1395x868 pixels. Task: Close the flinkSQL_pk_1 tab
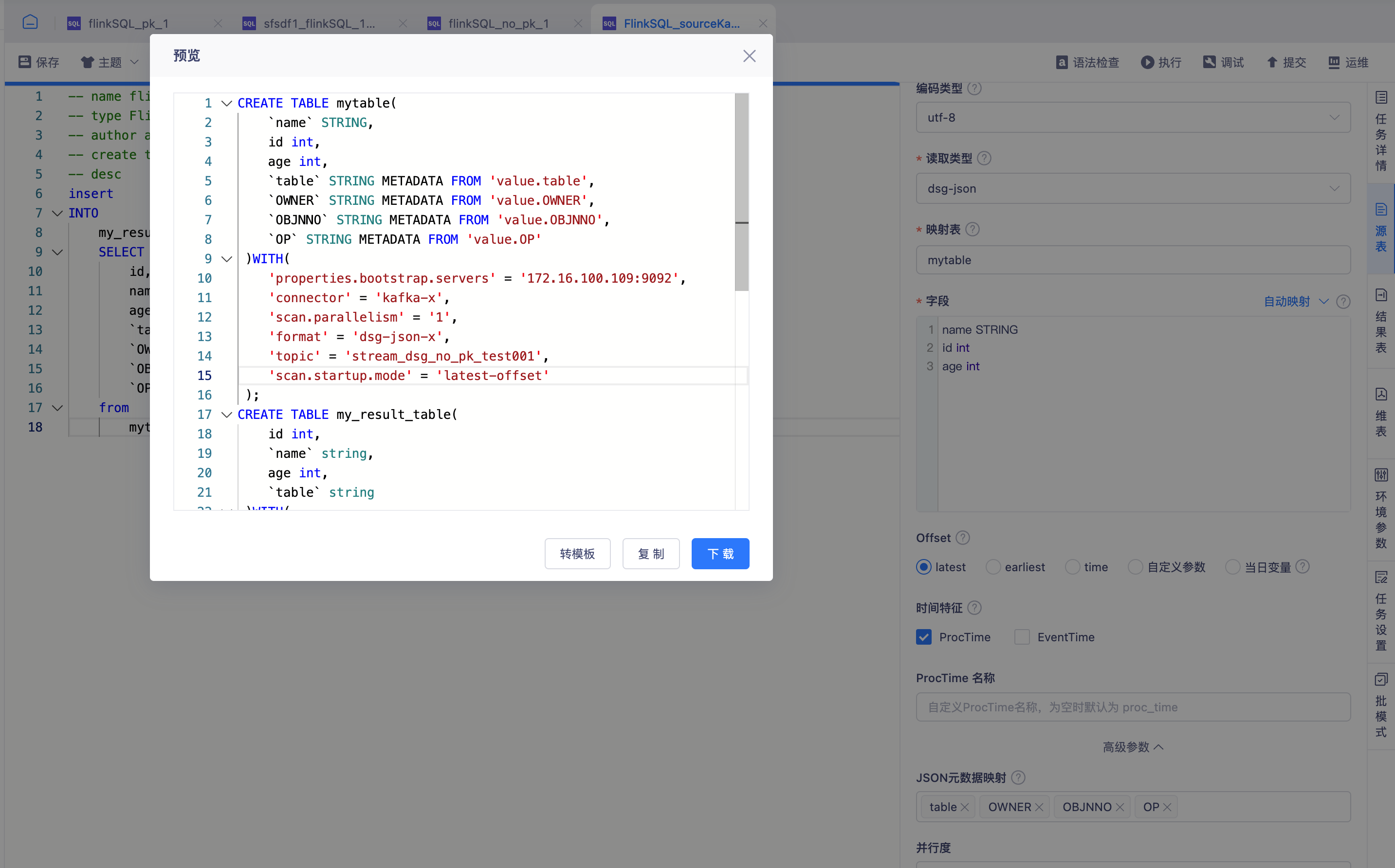218,23
